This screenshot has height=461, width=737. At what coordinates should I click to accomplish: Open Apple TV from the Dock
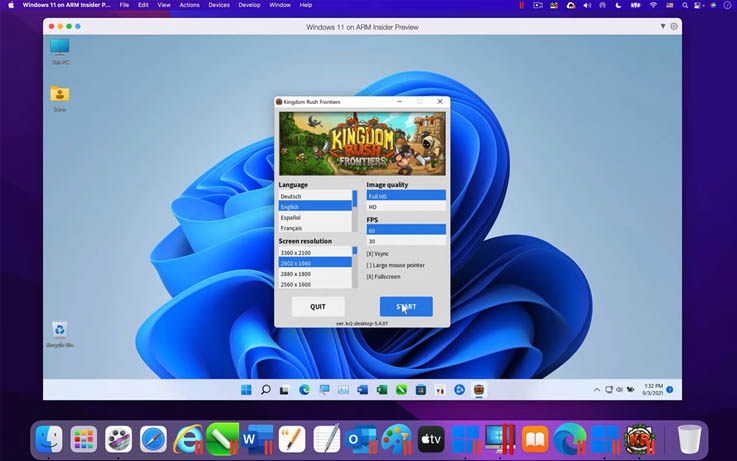click(x=431, y=439)
